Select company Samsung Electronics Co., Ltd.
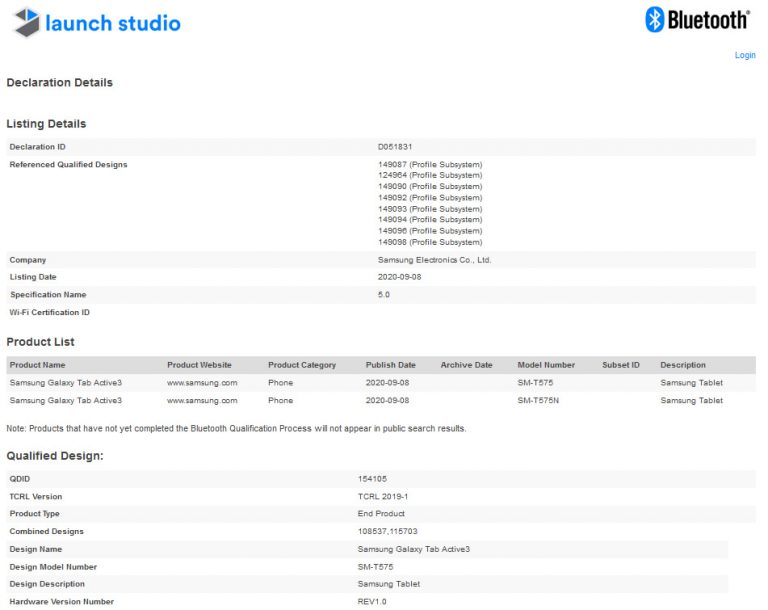The image size is (768, 610). (x=434, y=260)
